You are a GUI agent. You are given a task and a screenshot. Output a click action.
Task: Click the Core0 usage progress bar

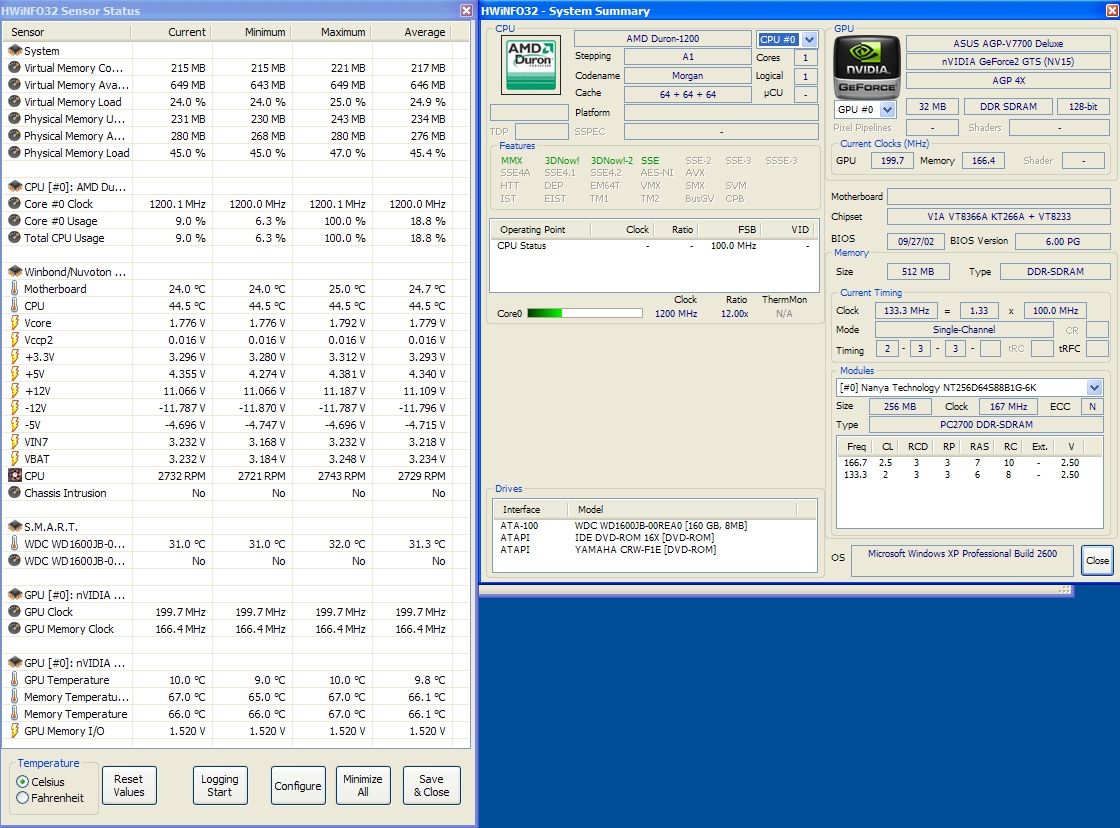tap(584, 313)
